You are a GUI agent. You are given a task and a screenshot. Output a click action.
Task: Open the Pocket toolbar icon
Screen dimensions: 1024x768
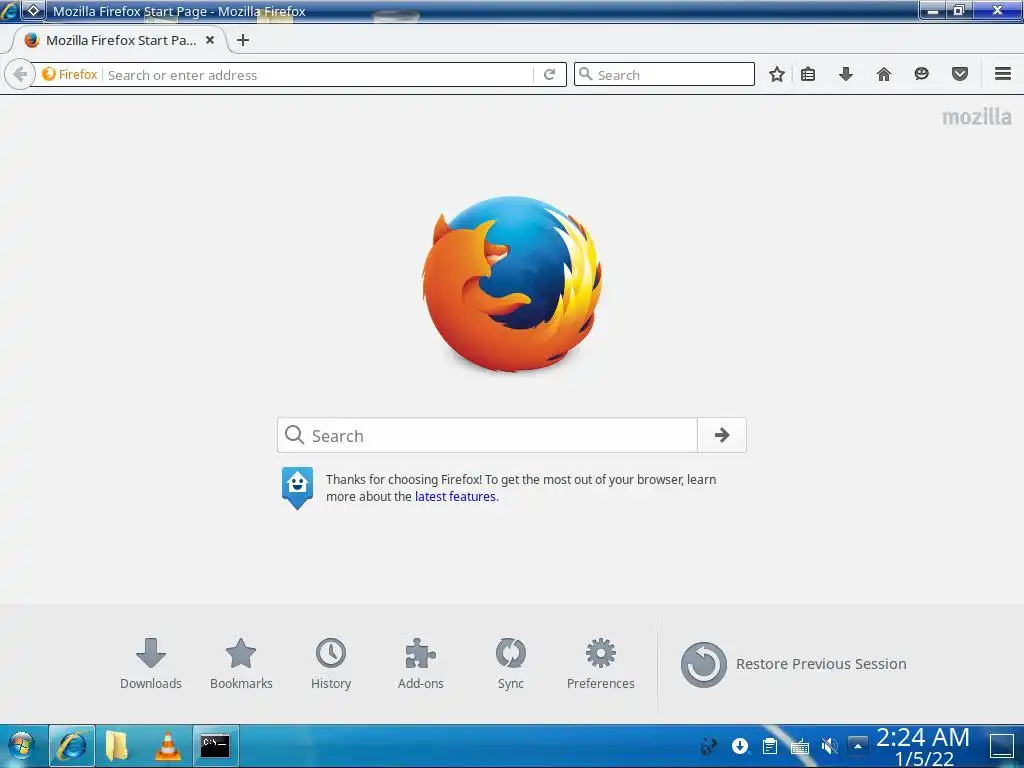(959, 74)
